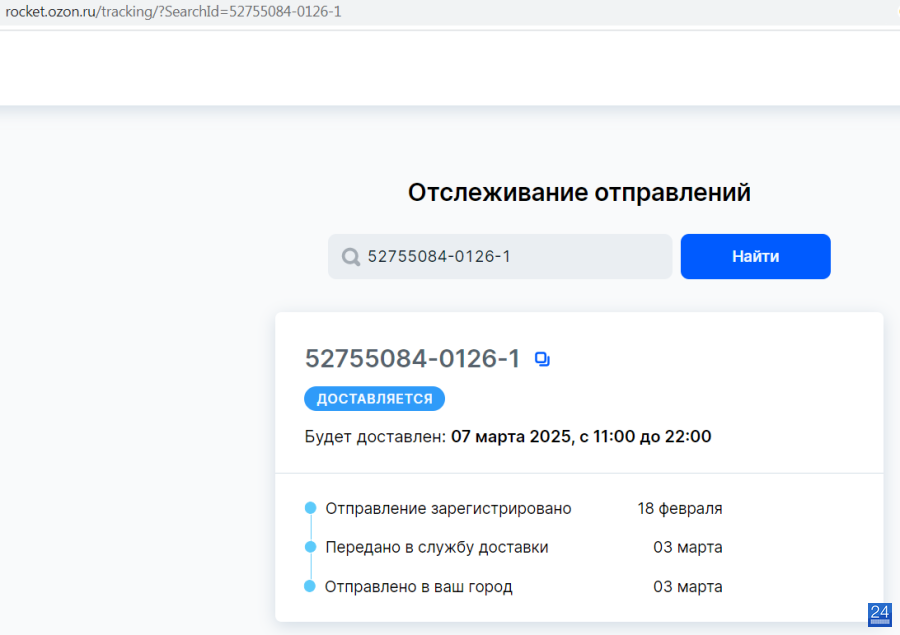The image size is (900, 635).
Task: Click the magnifier icon in search field
Action: [351, 257]
